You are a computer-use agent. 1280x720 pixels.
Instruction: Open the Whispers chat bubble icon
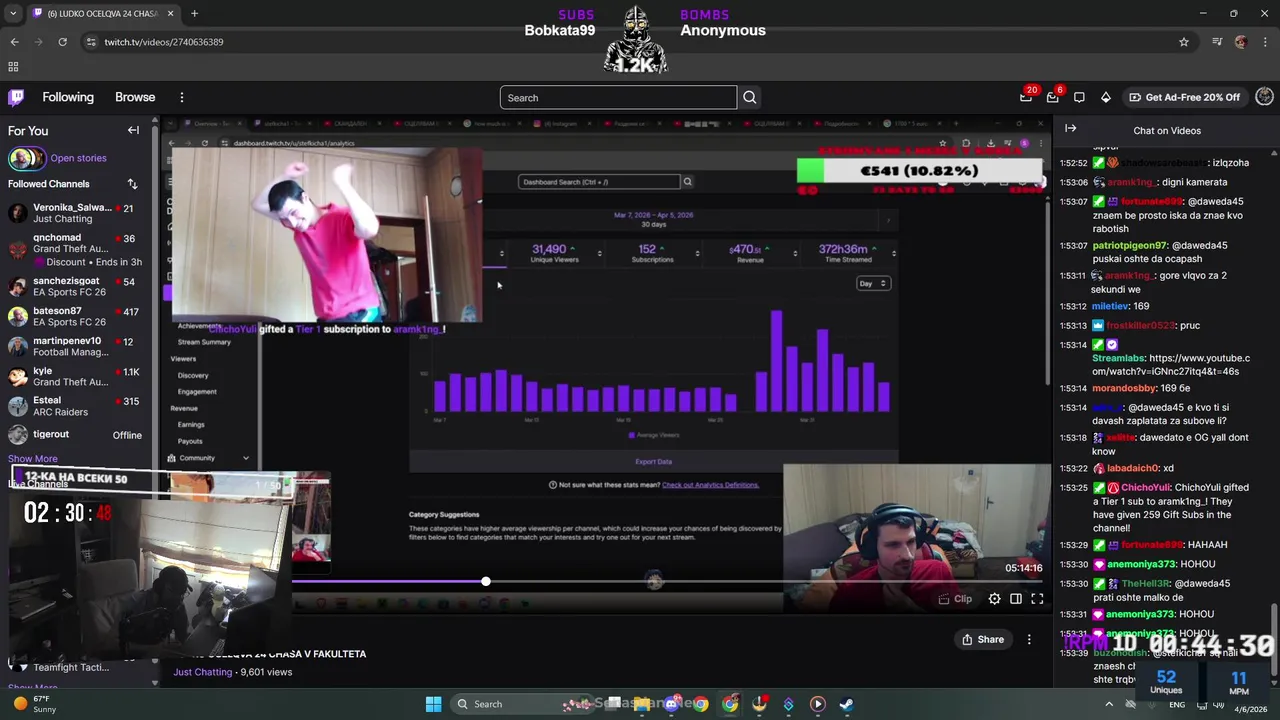(1079, 97)
